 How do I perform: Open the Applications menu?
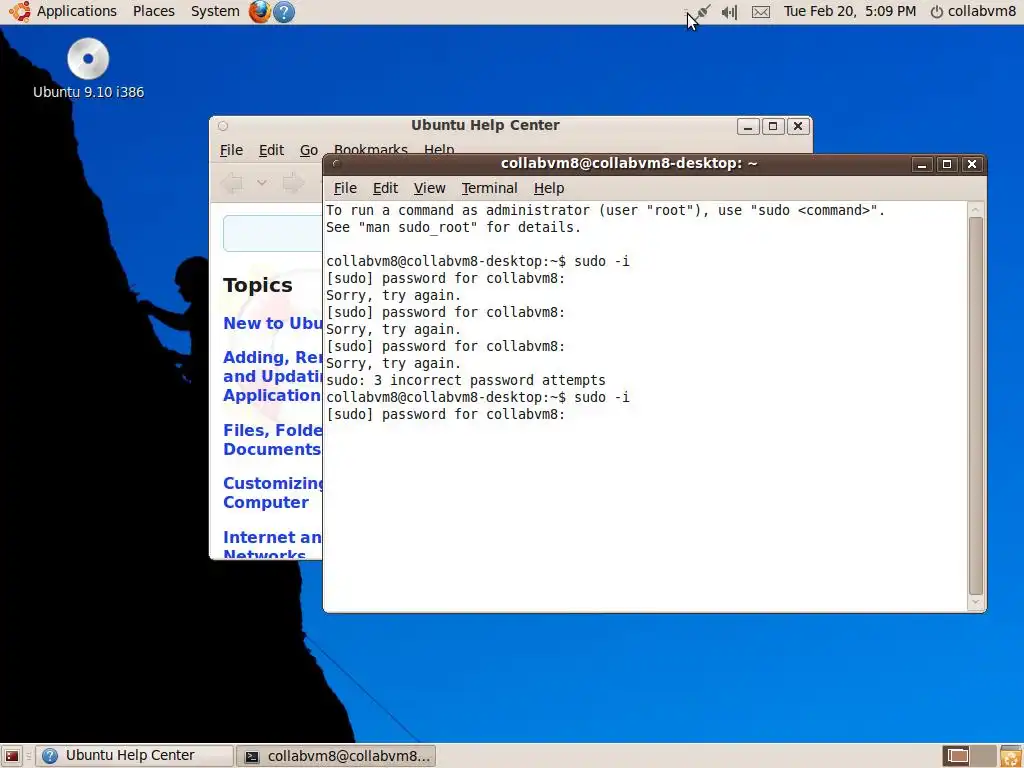pos(76,11)
